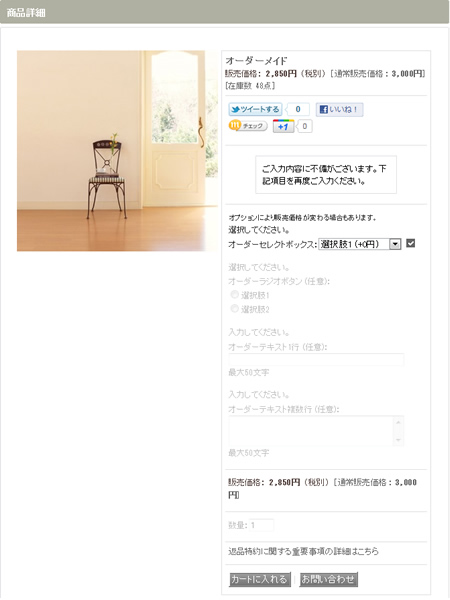Click the up arrow in the multi-line textarea
The height and width of the screenshot is (600, 450).
(398, 422)
